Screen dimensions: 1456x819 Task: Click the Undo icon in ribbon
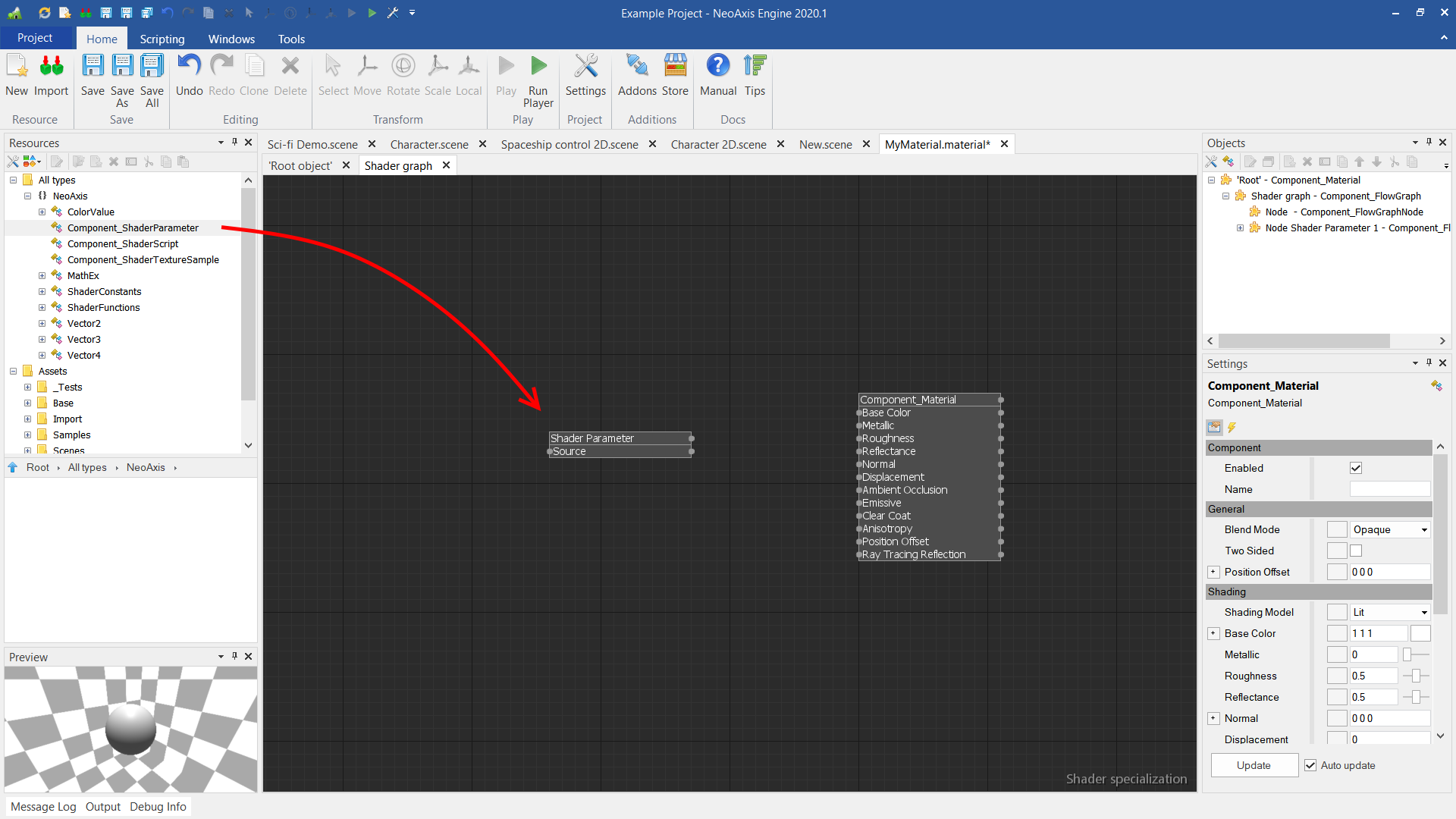pyautogui.click(x=189, y=67)
